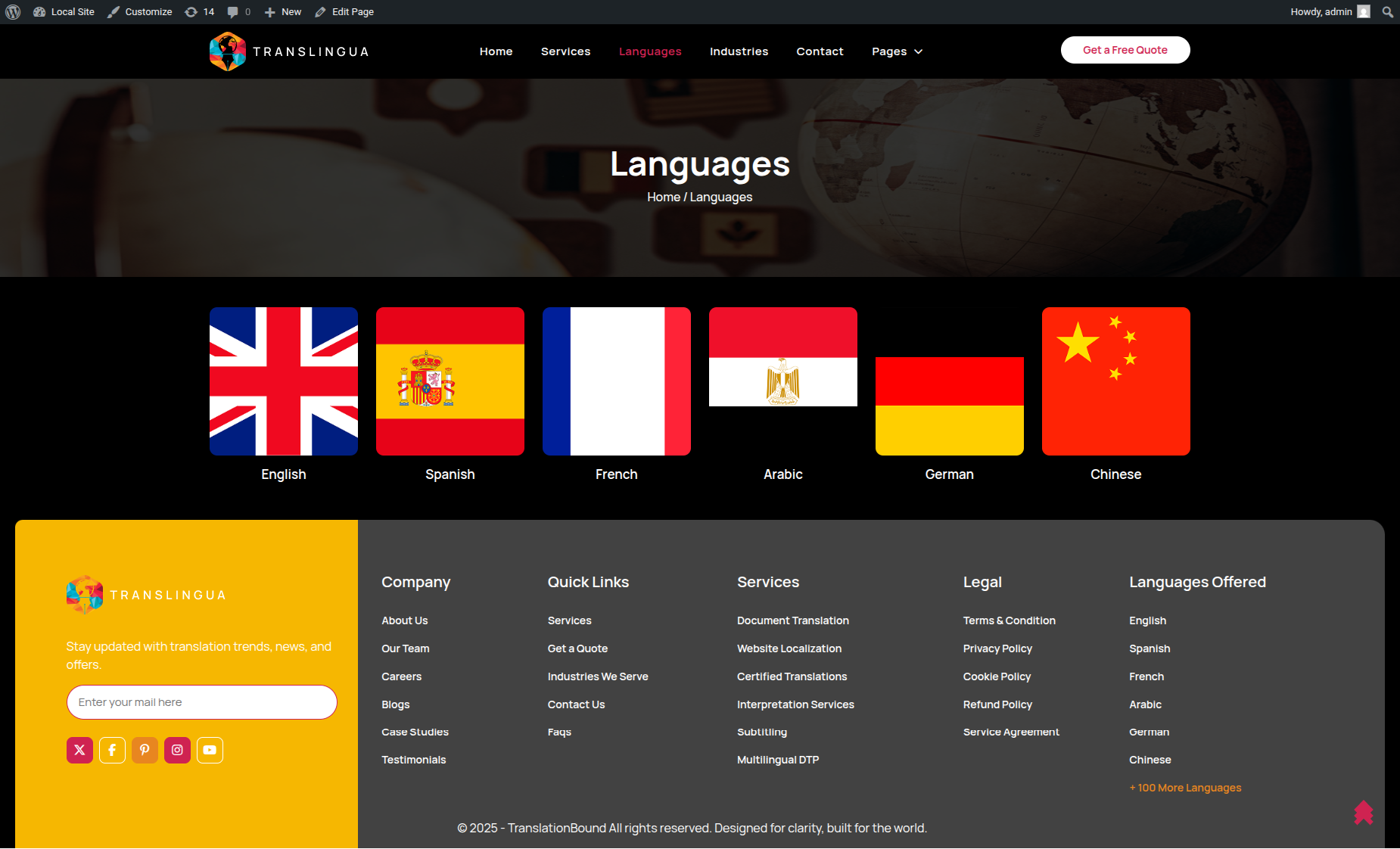Open the Facebook social icon
The height and width of the screenshot is (849, 1400).
[x=112, y=750]
